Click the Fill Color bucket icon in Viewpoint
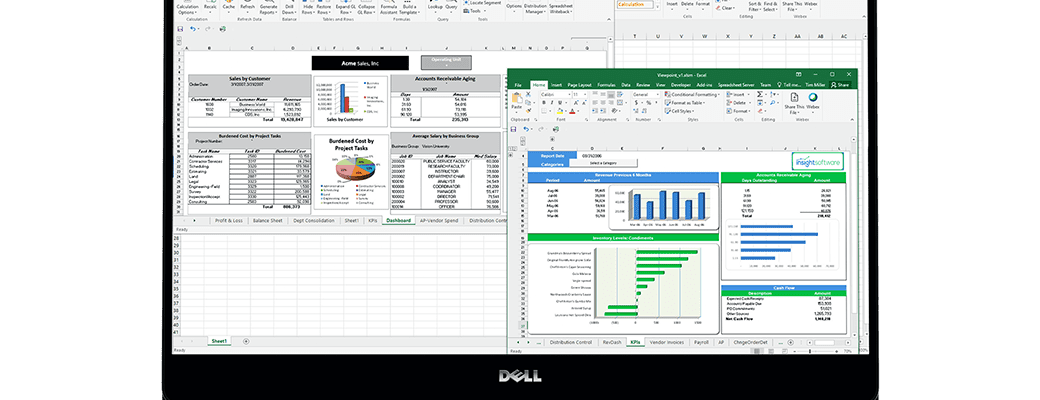Viewport: 1040px width, 400px height. [560, 111]
